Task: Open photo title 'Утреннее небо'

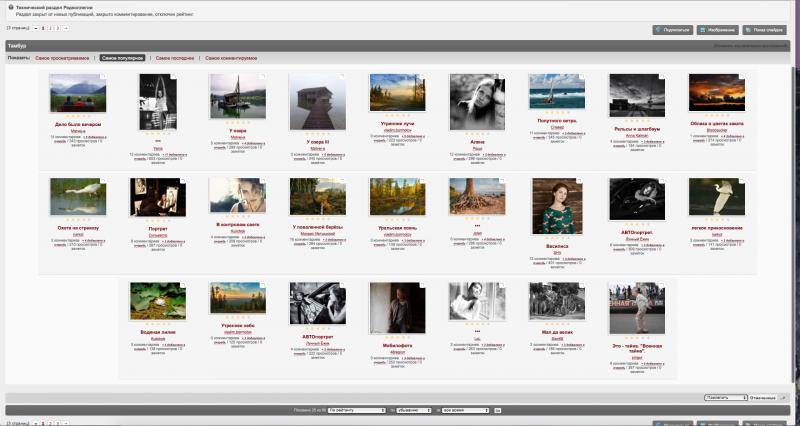Action: click(238, 325)
